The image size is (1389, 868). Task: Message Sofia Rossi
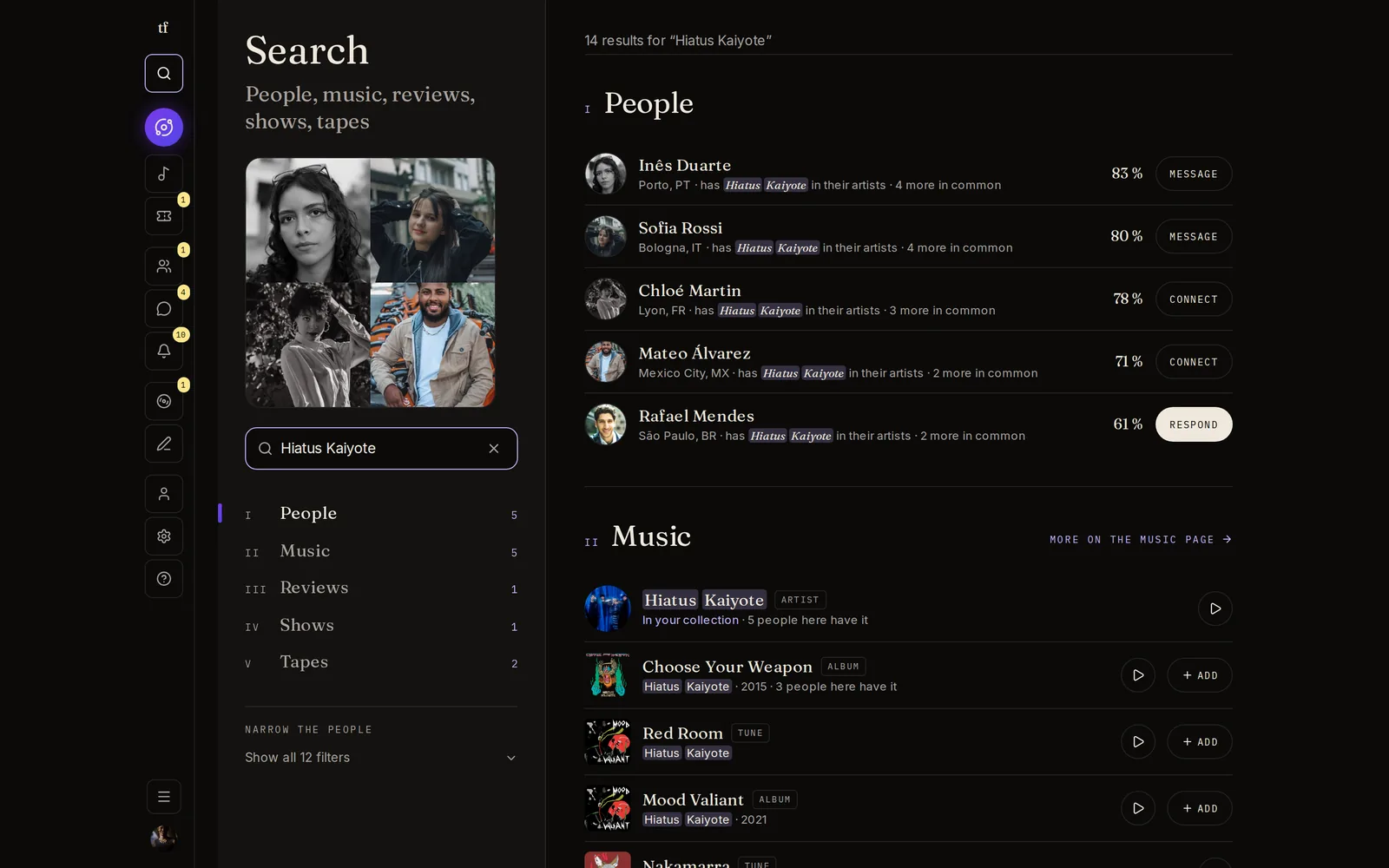point(1194,237)
